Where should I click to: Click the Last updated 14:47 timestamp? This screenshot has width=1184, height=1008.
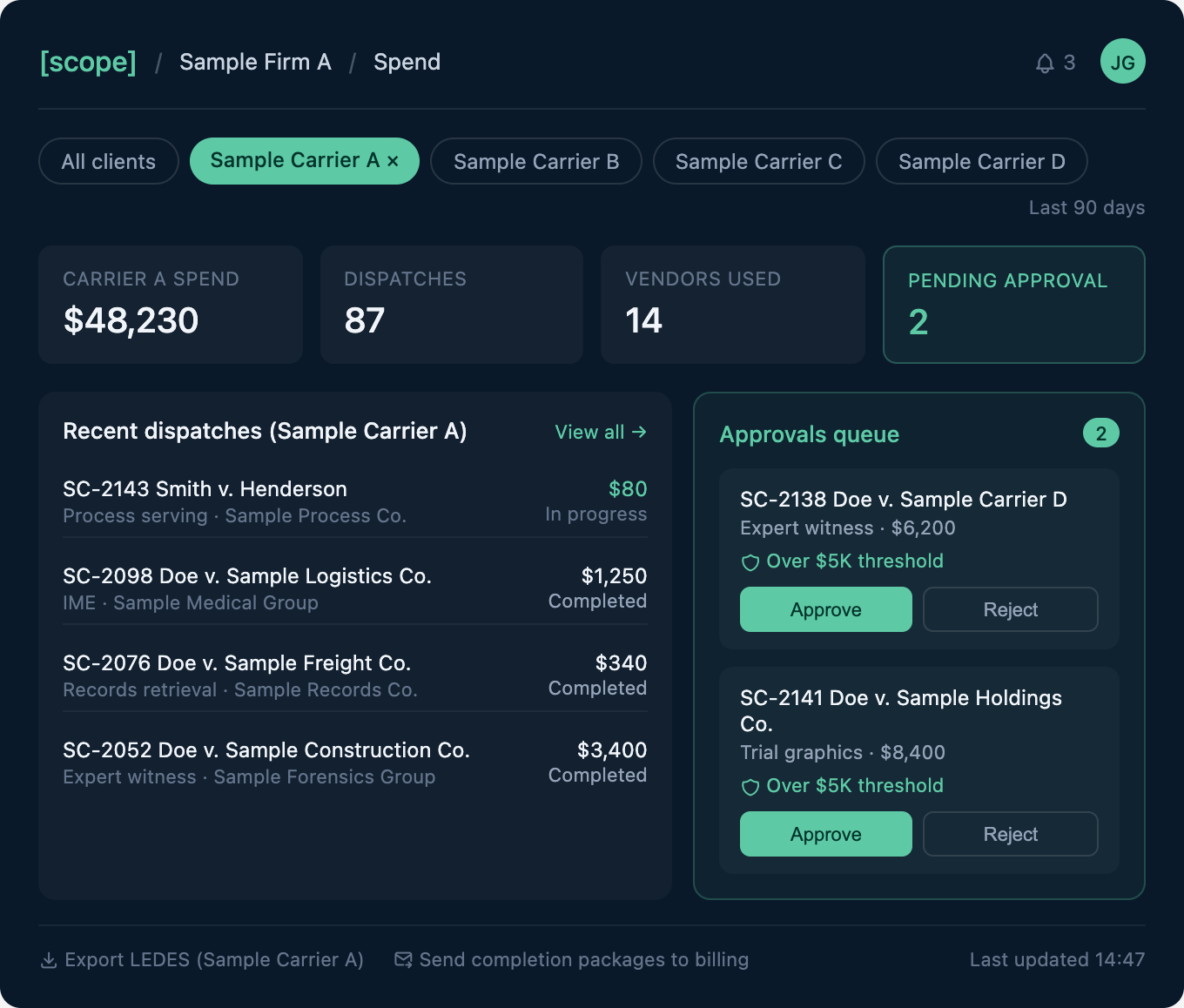(x=1058, y=959)
